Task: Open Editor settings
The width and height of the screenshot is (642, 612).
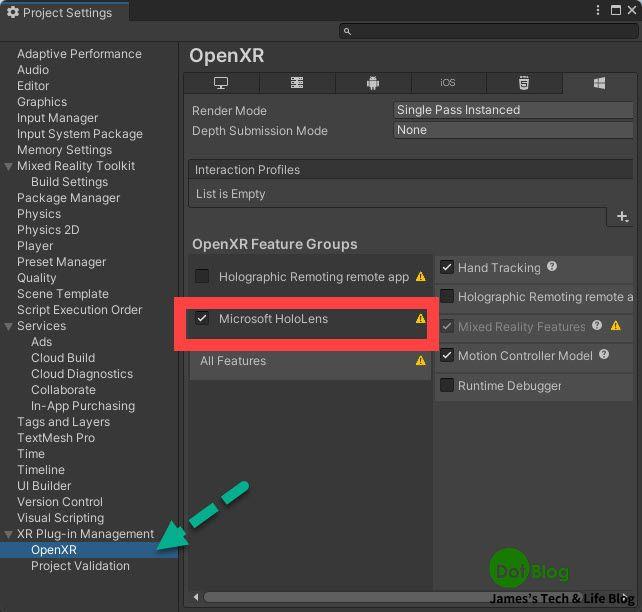Action: (x=33, y=86)
